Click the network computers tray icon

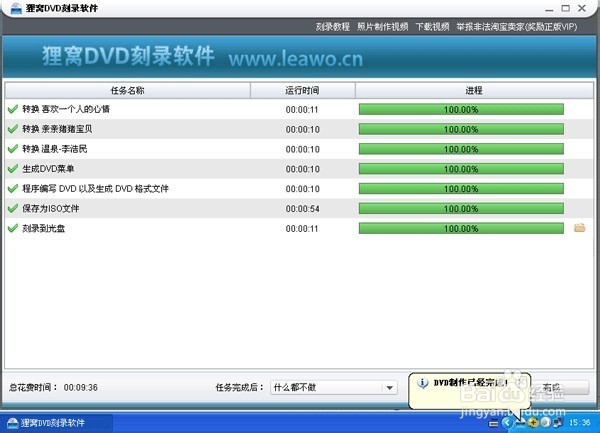coord(558,422)
